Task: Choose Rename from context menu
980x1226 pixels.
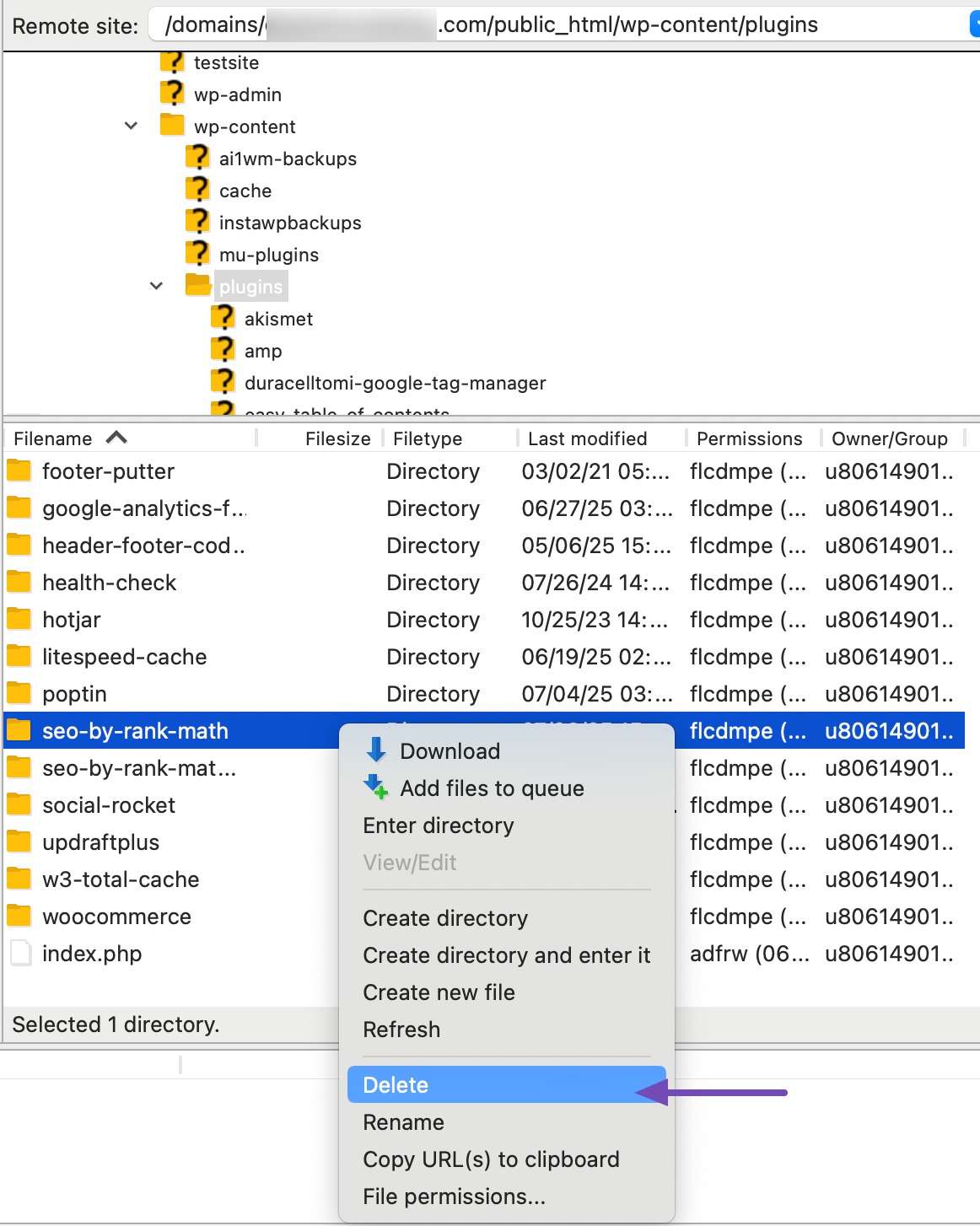Action: (506, 1121)
